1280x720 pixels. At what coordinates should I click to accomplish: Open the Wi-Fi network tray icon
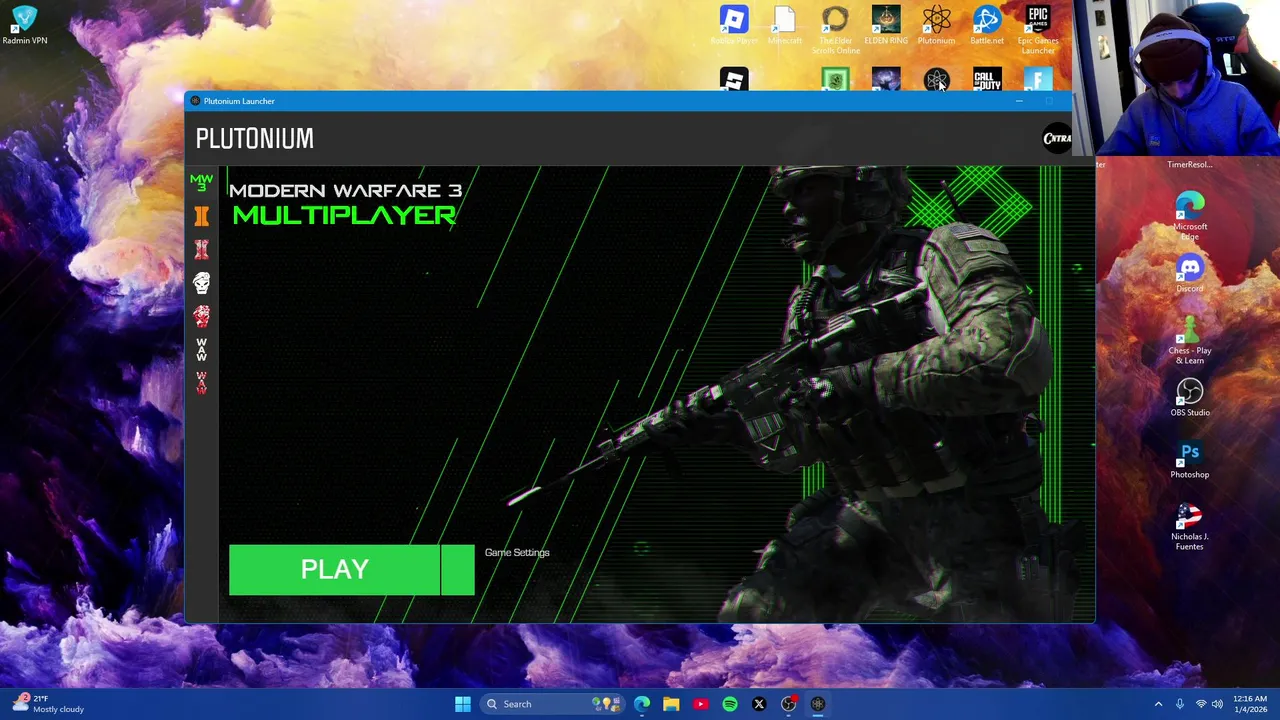[x=1201, y=704]
